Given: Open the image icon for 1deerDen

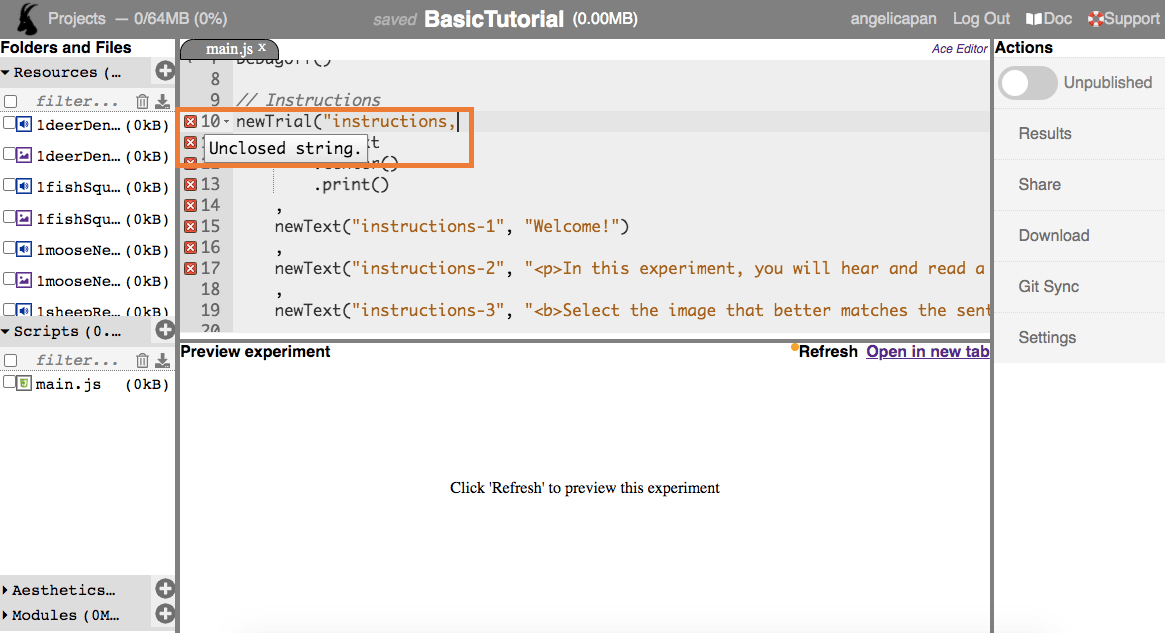Looking at the screenshot, I should pos(23,155).
